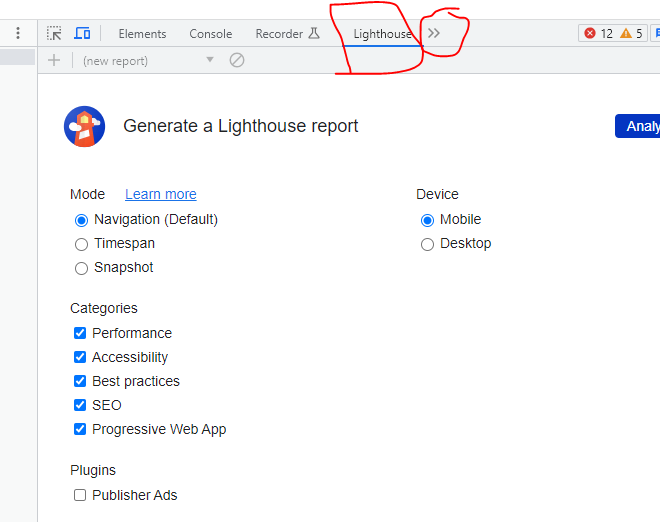Viewport: 660px width, 522px height.
Task: Open the Recorder tab
Action: click(x=287, y=34)
